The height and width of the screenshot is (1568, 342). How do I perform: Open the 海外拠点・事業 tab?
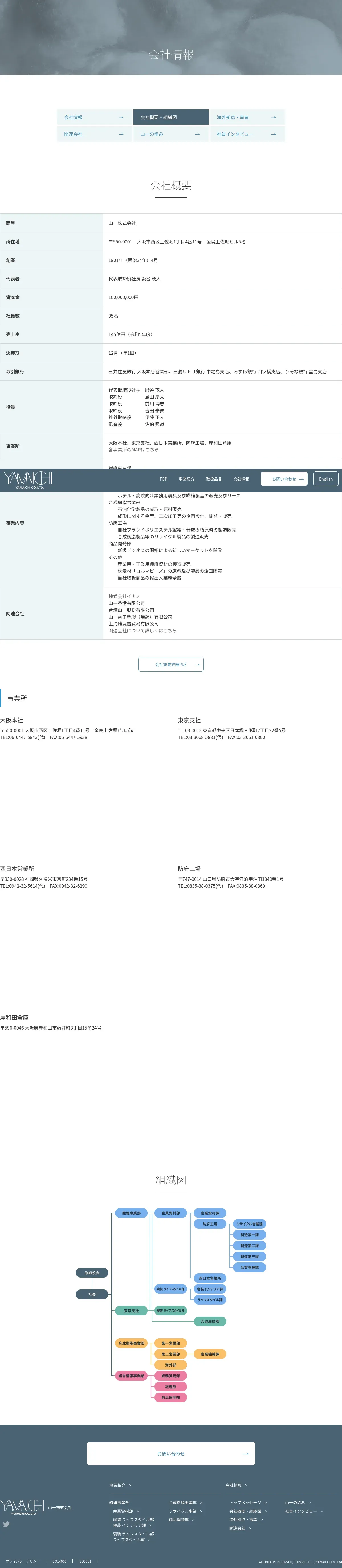tap(247, 118)
